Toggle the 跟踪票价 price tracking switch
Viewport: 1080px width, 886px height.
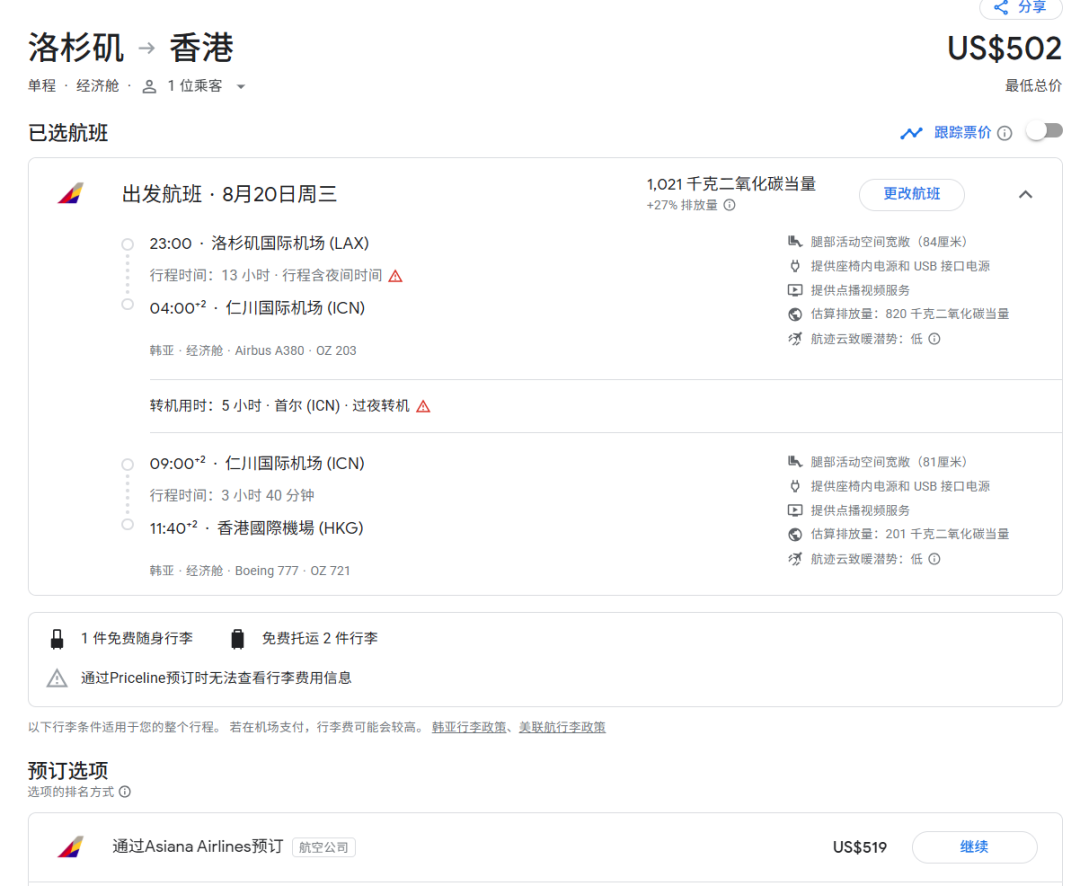click(1044, 132)
